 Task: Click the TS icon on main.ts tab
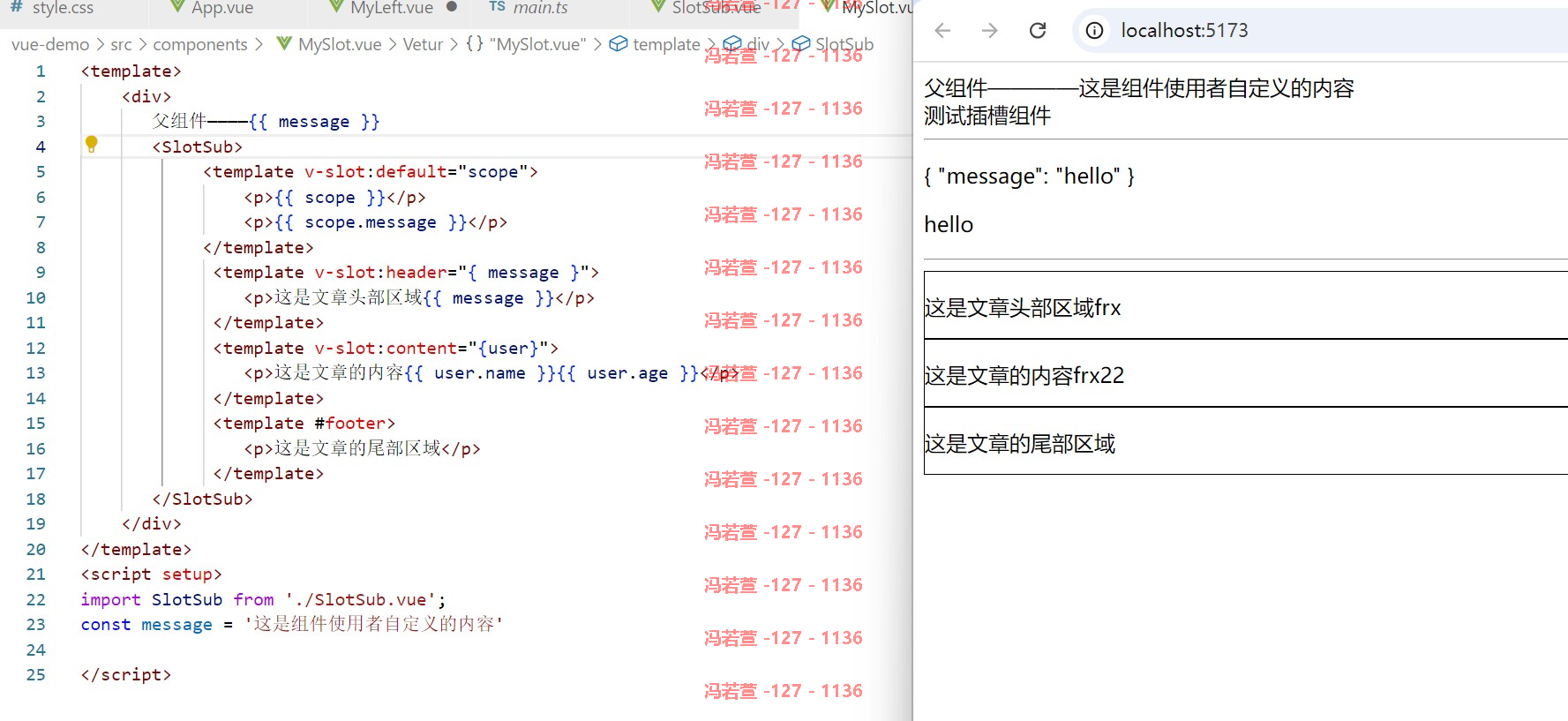point(497,7)
